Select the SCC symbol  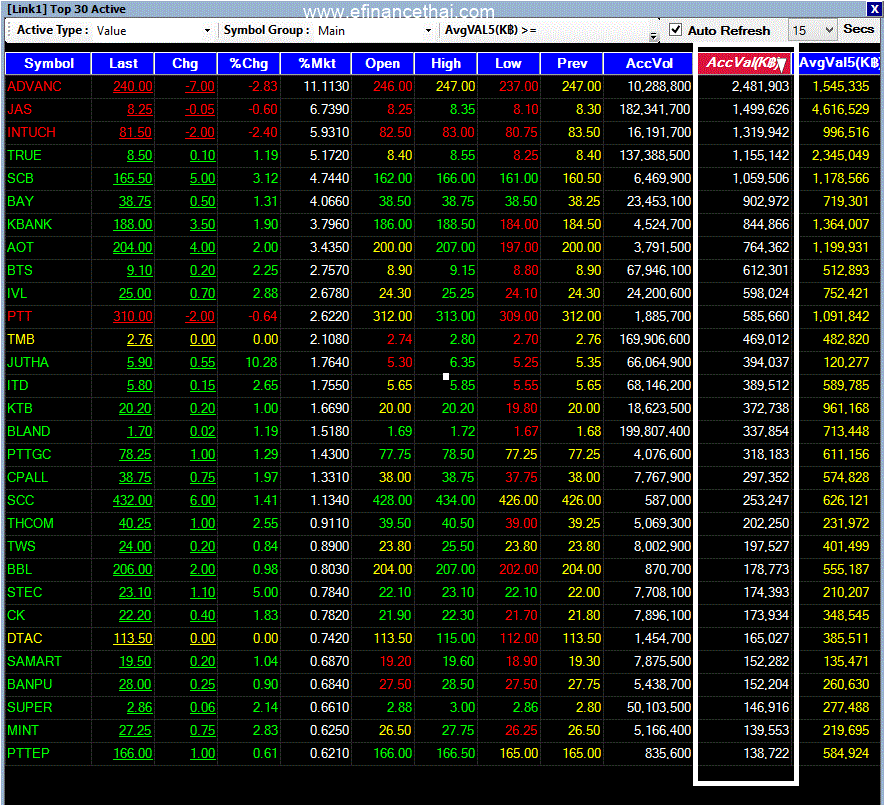(21, 500)
